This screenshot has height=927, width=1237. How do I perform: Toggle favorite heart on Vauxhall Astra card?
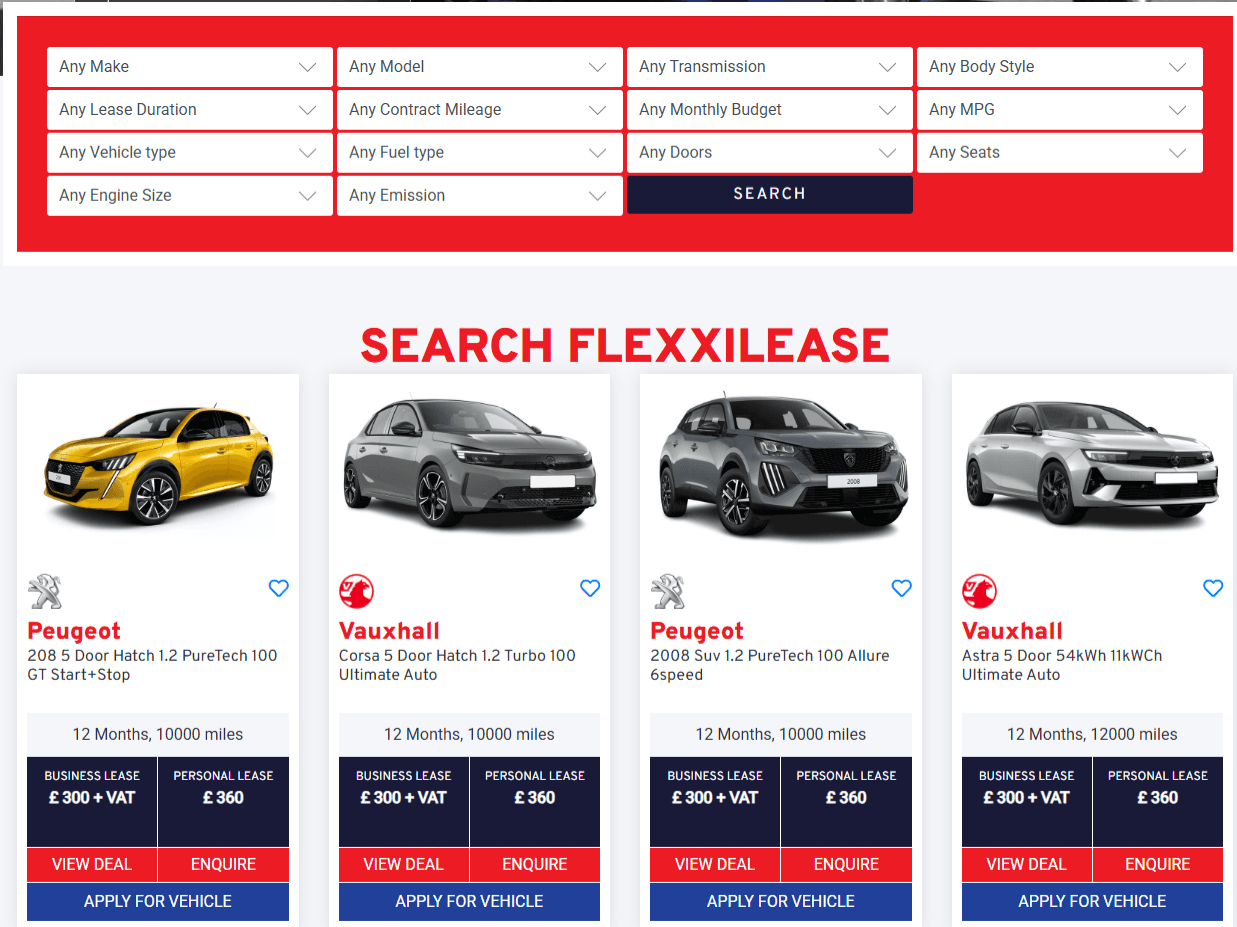pyautogui.click(x=1213, y=588)
